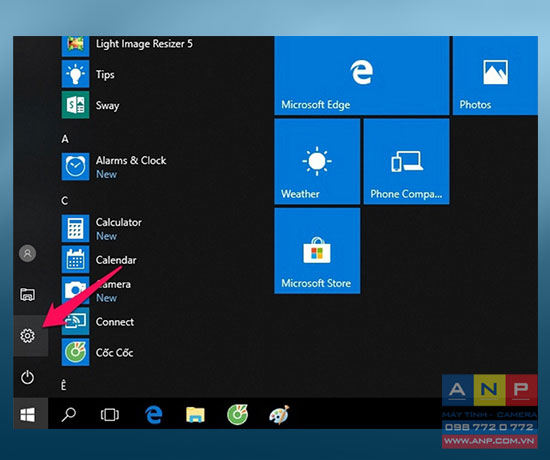Jump using letter C group header
This screenshot has width=550, height=460.
[65, 201]
